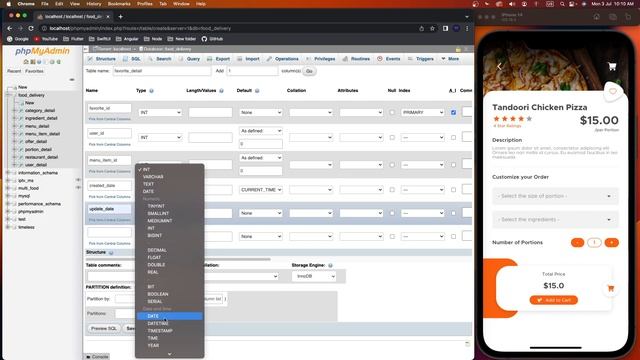
Task: Click the update_date name field
Action: (109, 209)
